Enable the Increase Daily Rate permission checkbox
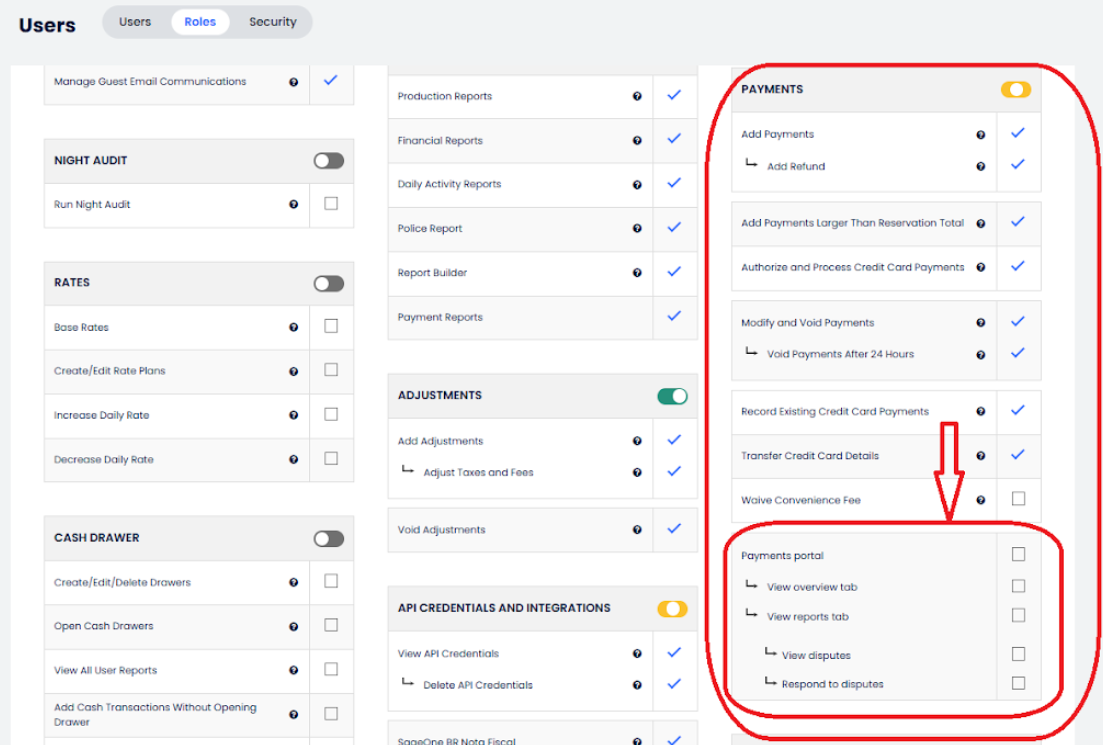The image size is (1103, 745). (x=331, y=414)
